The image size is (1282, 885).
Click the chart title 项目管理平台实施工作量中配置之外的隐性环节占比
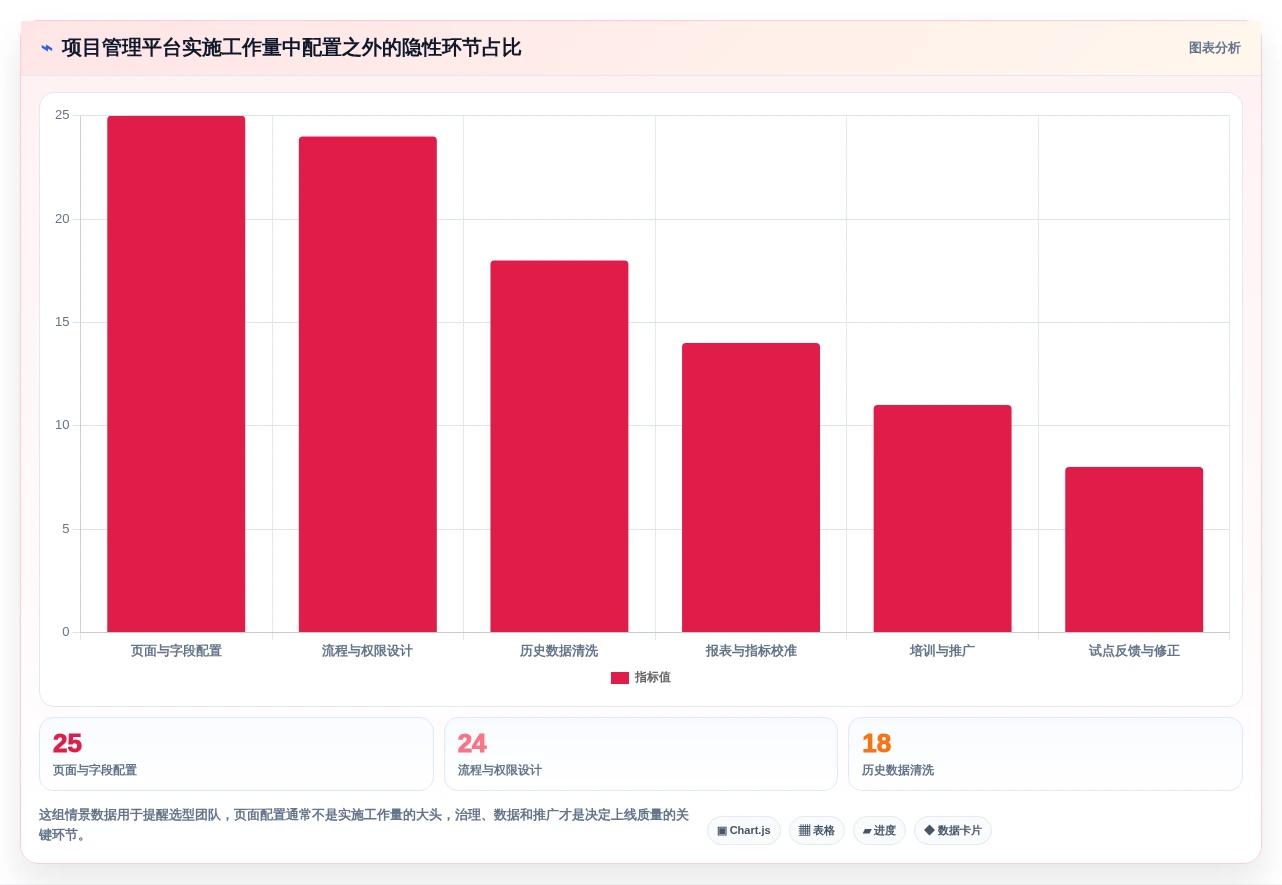point(291,48)
